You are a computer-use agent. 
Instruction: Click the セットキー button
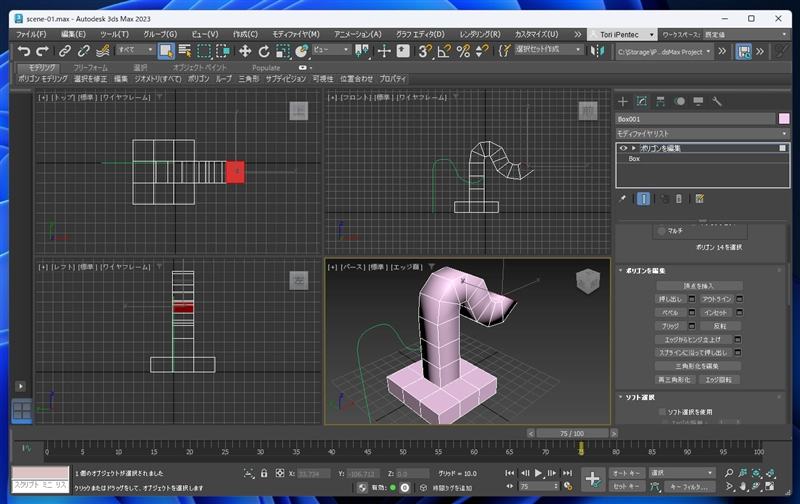pos(627,487)
